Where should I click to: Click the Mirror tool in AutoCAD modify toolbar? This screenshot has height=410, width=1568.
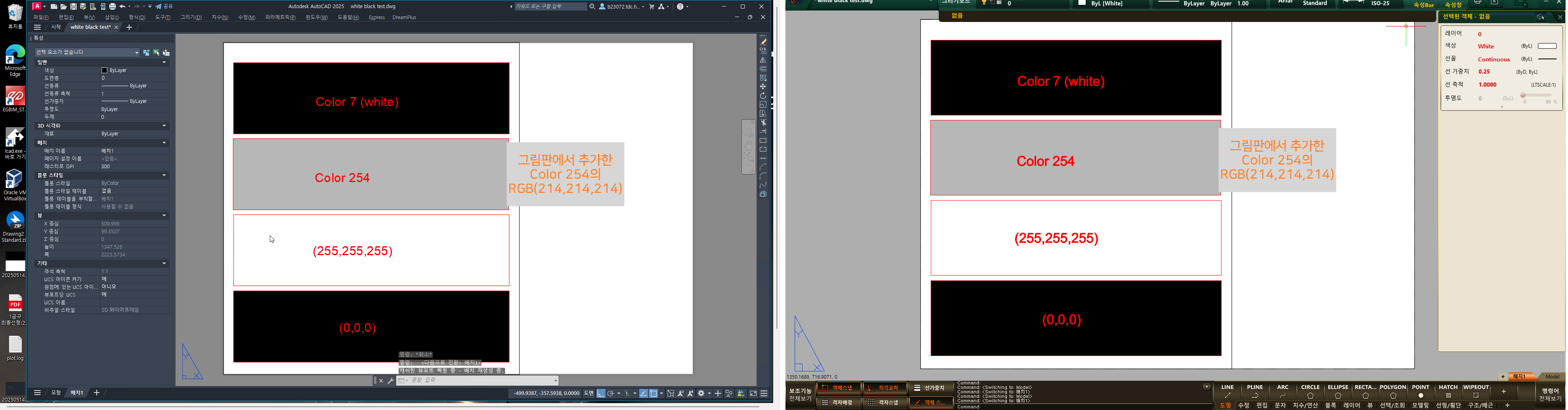coord(763,60)
